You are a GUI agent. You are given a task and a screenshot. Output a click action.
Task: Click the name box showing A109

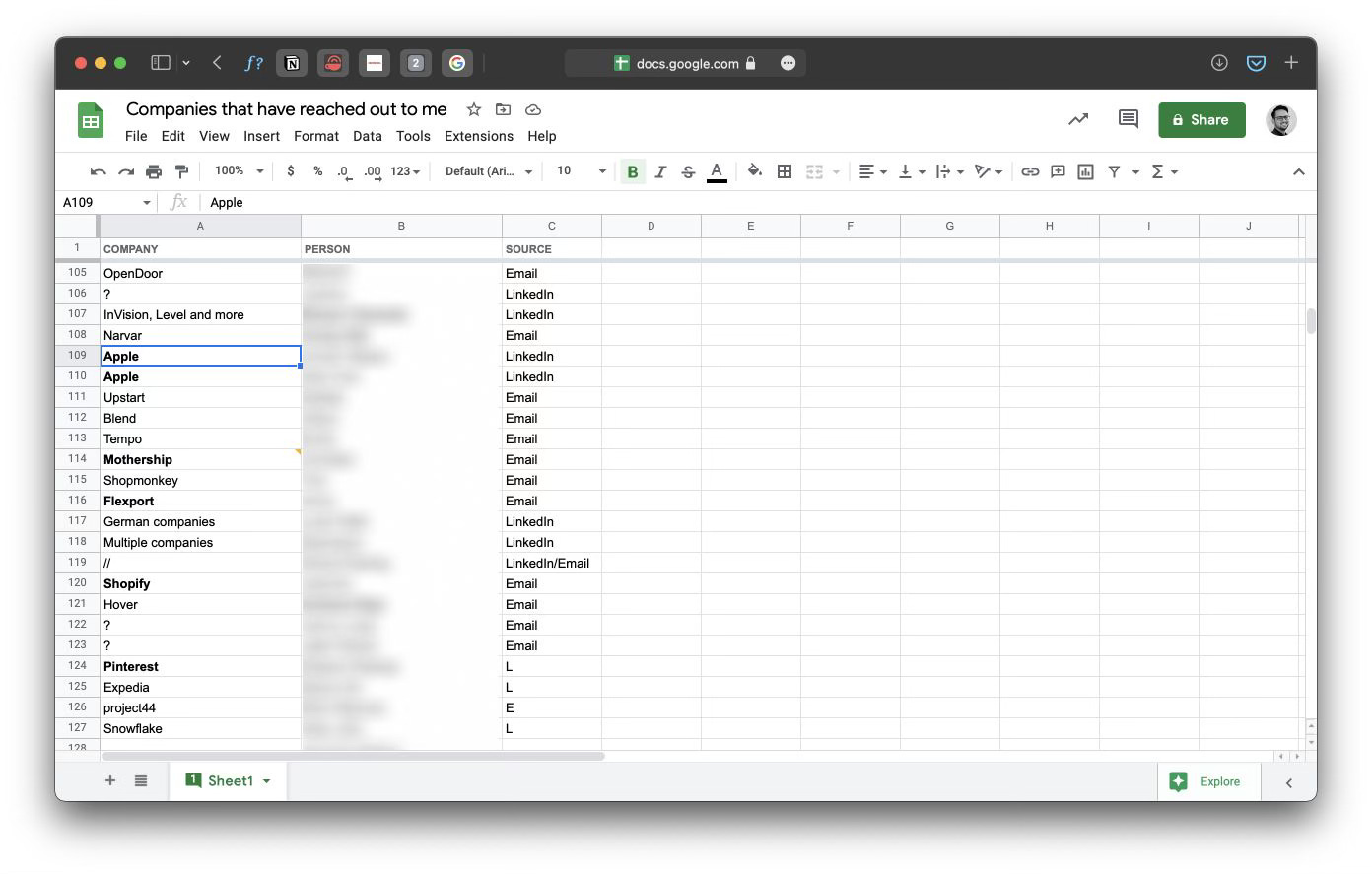point(106,202)
